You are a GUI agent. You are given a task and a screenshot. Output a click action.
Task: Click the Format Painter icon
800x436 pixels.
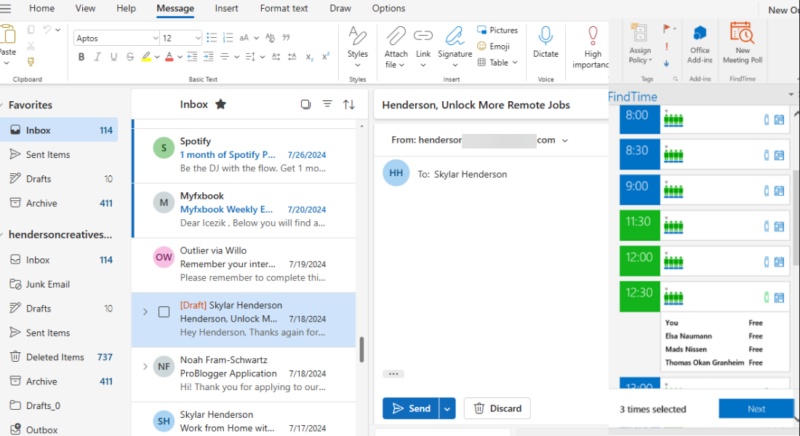(31, 62)
